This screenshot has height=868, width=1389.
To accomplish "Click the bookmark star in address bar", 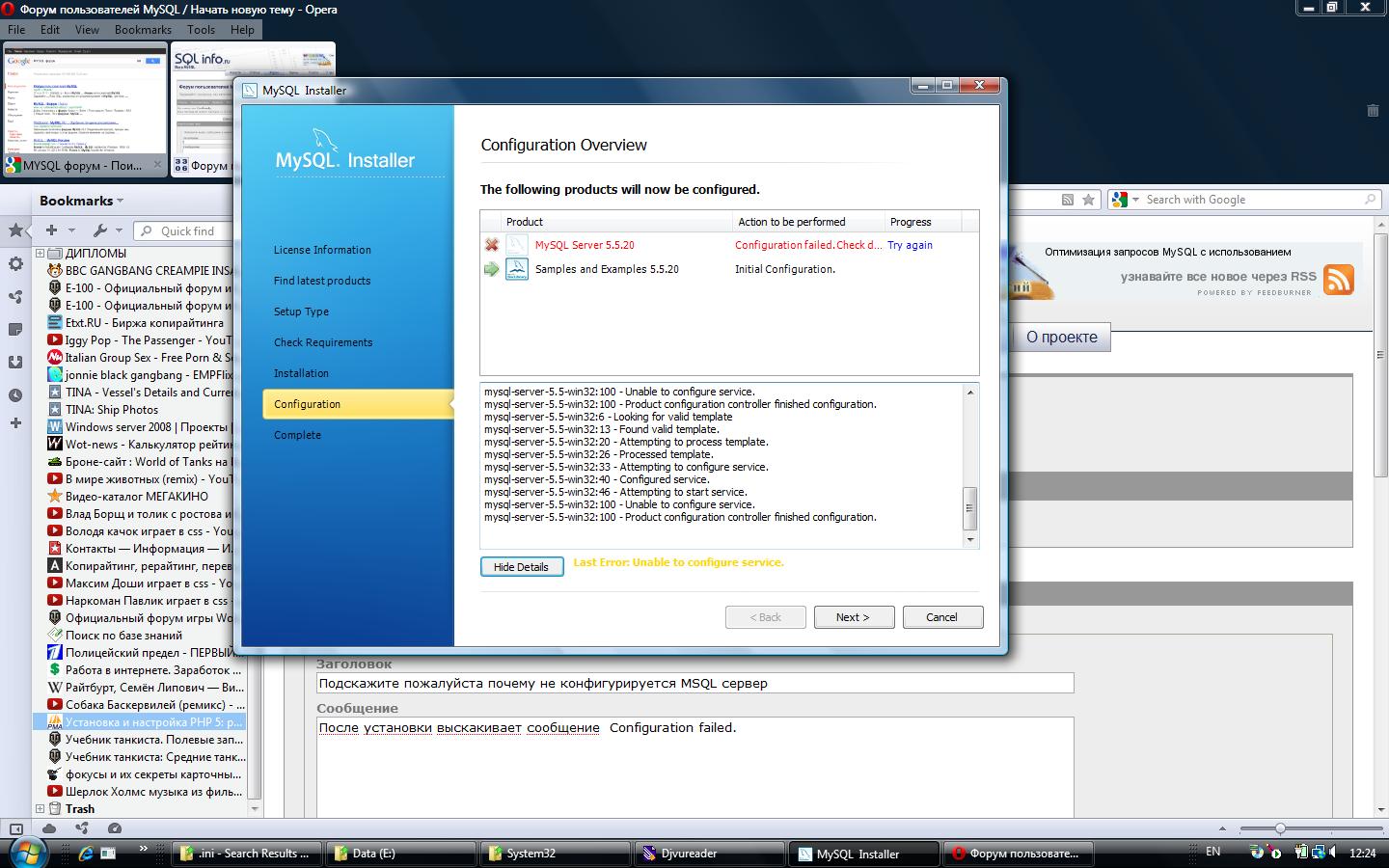I will (1088, 200).
